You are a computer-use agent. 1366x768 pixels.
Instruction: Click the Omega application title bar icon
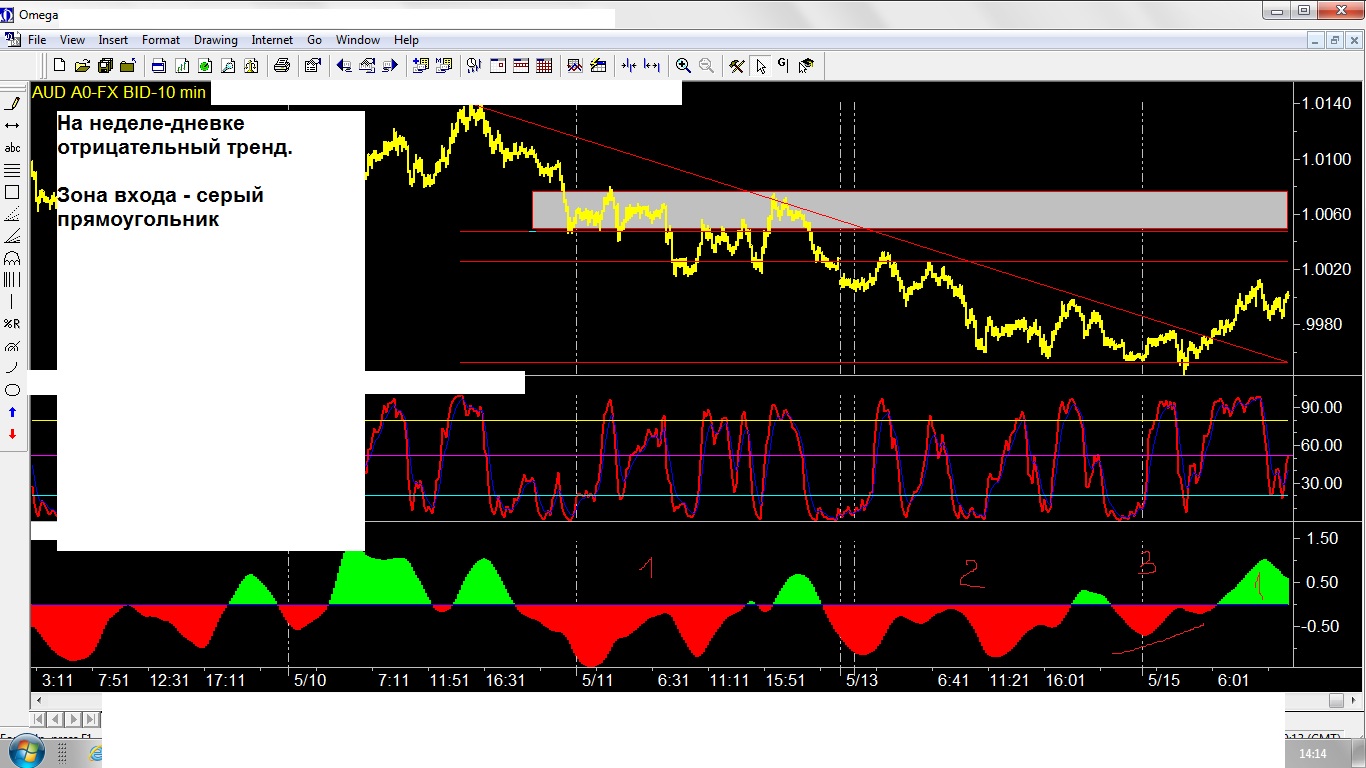[x=9, y=13]
